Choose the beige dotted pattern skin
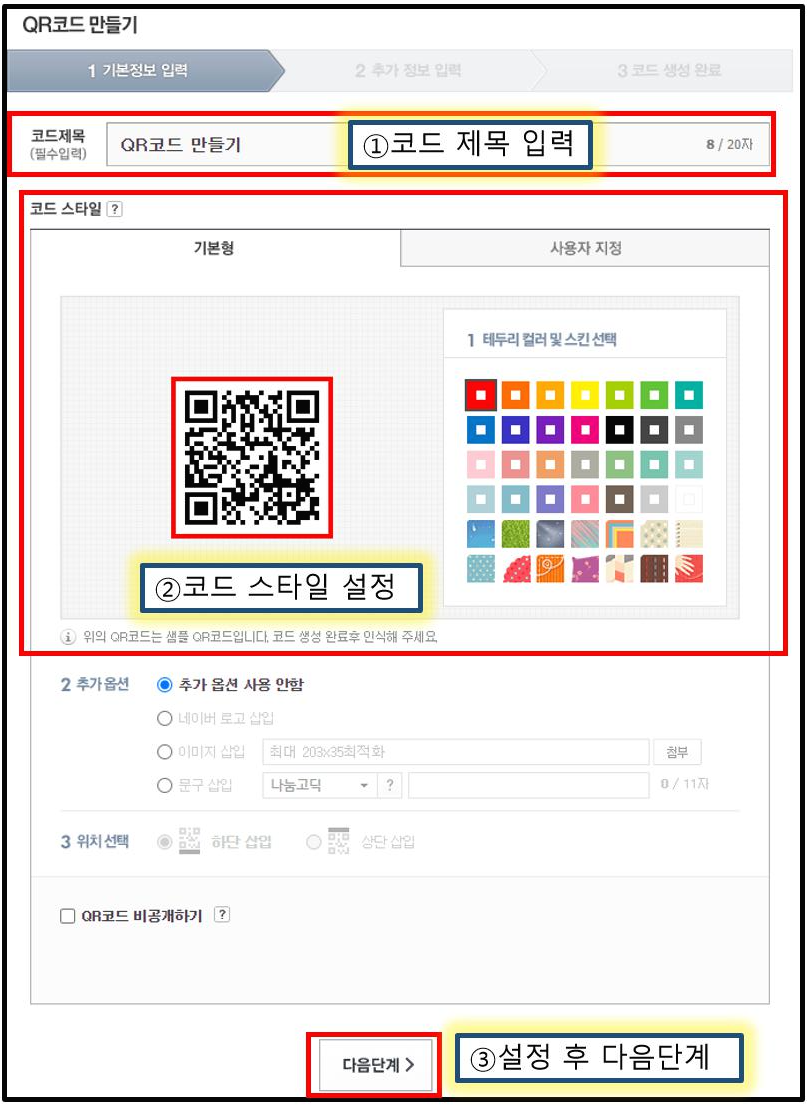This screenshot has height=1106, width=807. [x=654, y=534]
